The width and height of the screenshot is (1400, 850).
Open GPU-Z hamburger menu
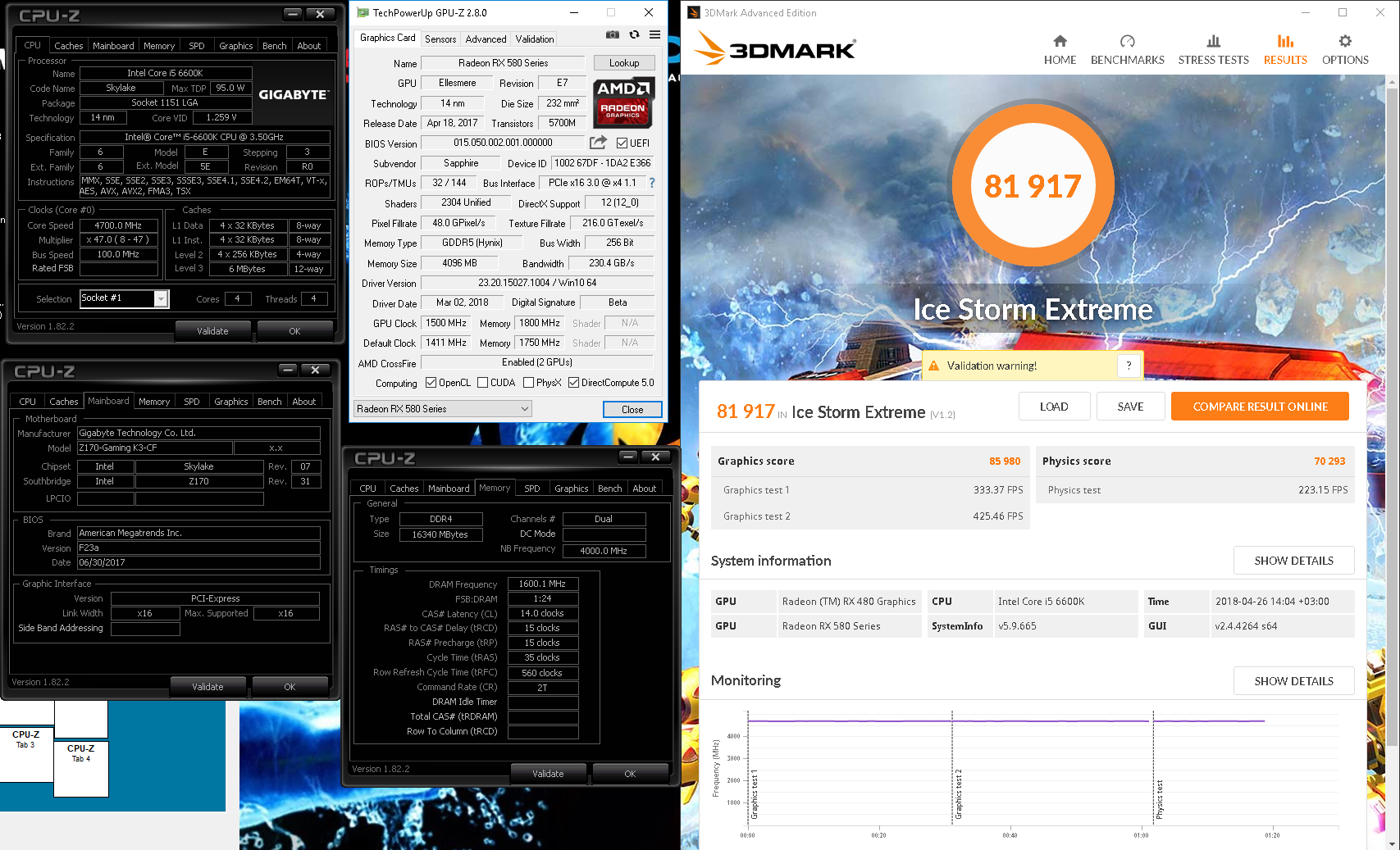point(654,34)
